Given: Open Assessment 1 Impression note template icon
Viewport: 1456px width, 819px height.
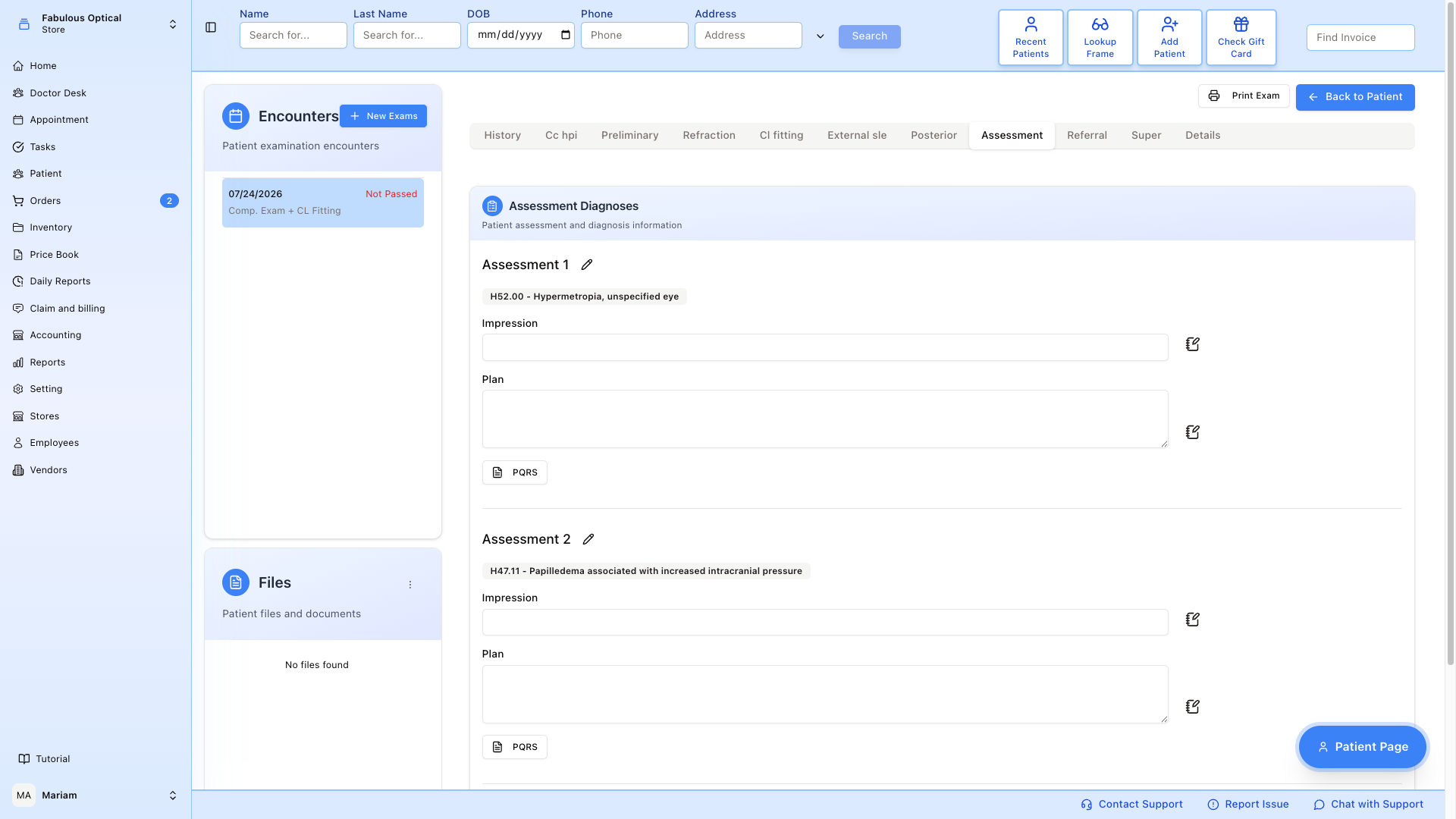Looking at the screenshot, I should coord(1193,344).
